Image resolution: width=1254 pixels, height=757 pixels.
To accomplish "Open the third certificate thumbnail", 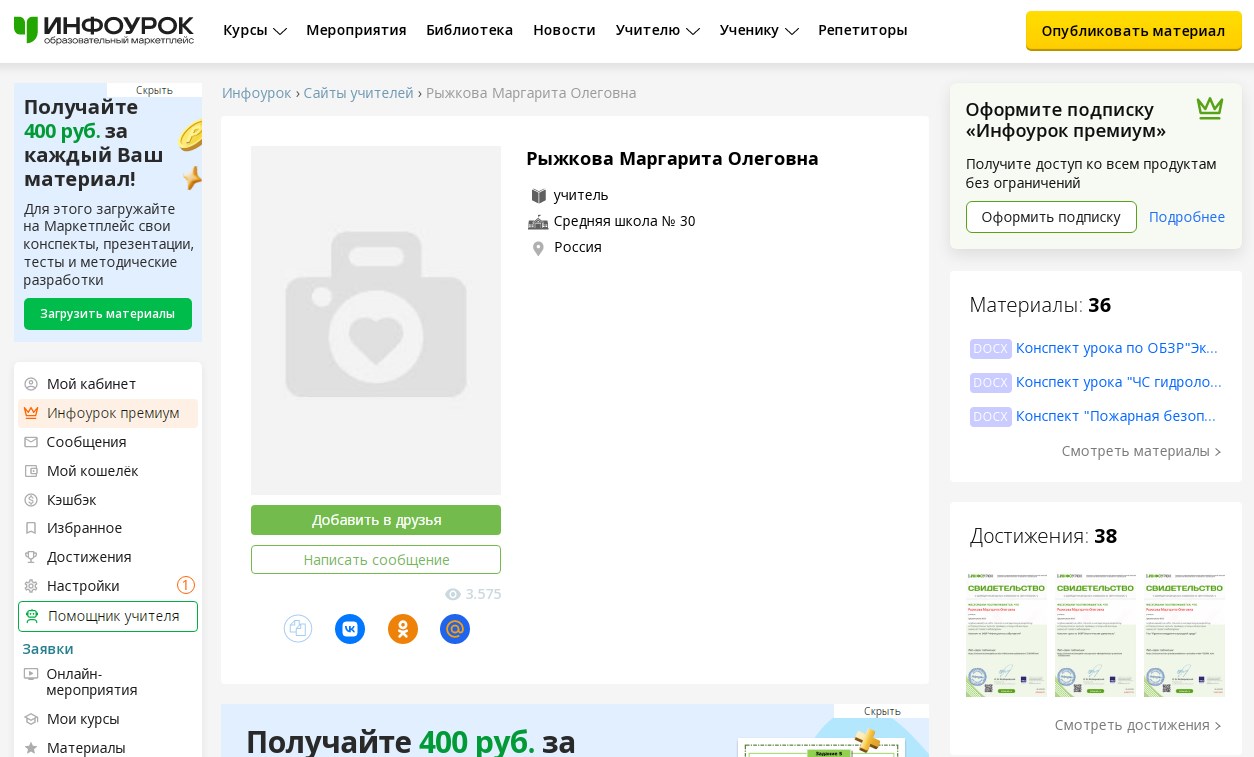I will click(1184, 634).
